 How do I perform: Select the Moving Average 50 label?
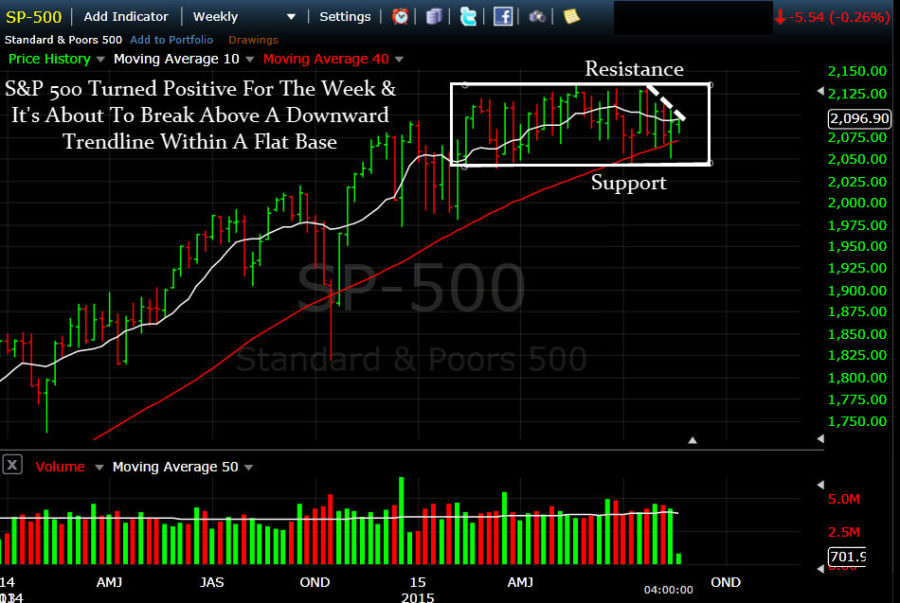[175, 467]
